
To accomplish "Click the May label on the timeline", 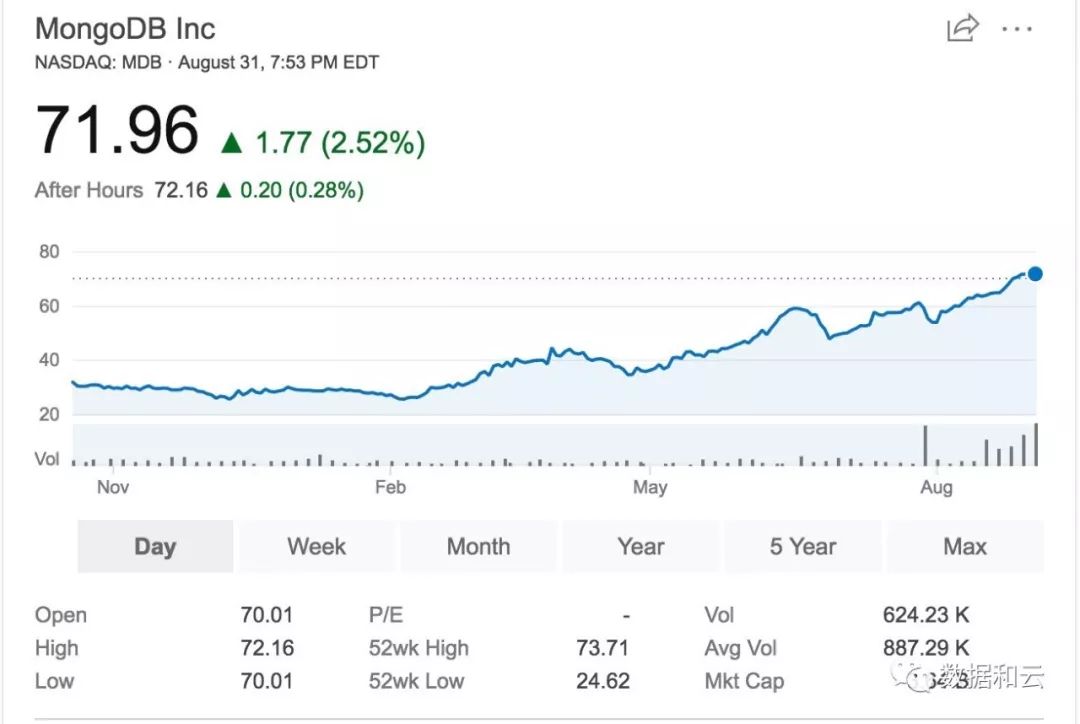I will pos(650,487).
